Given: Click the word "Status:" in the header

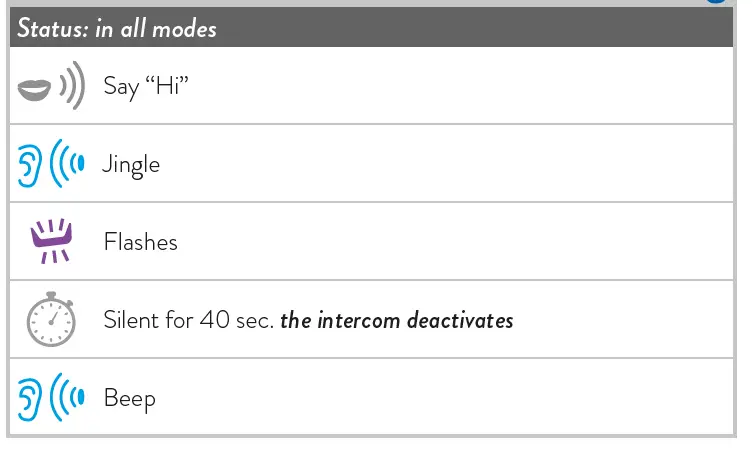Looking at the screenshot, I should (x=52, y=28).
